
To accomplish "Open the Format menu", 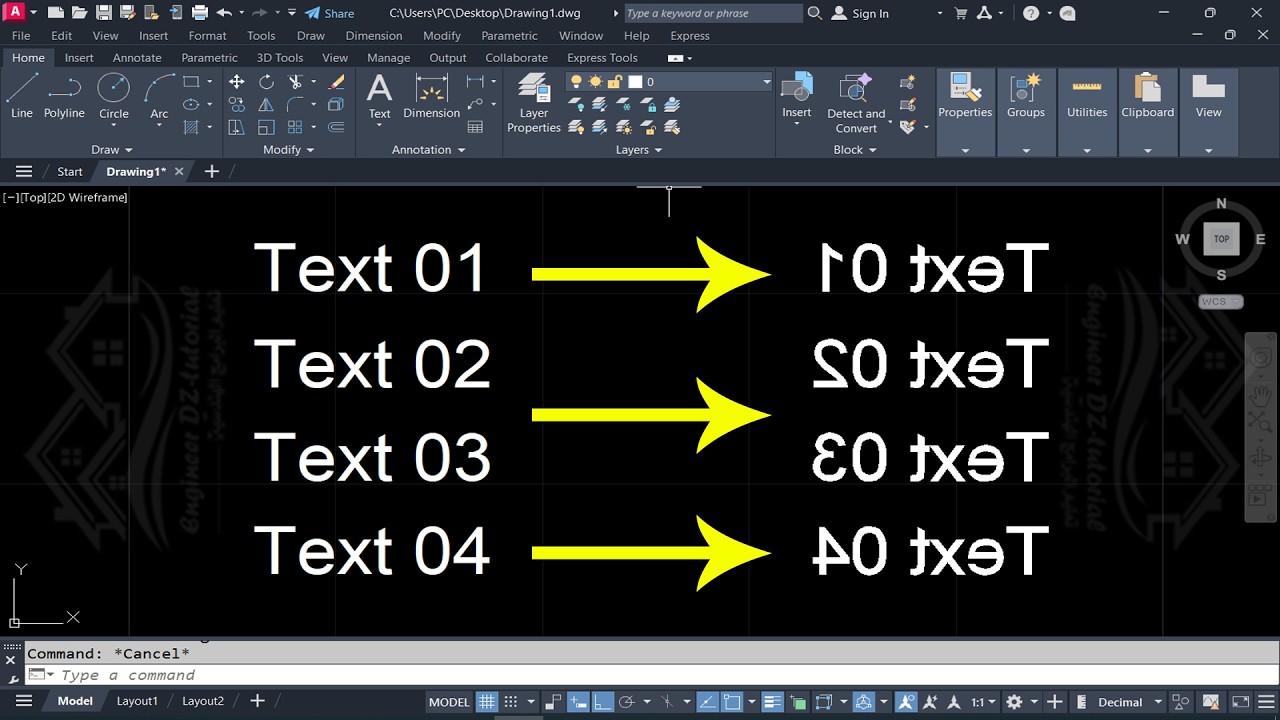I will 207,36.
